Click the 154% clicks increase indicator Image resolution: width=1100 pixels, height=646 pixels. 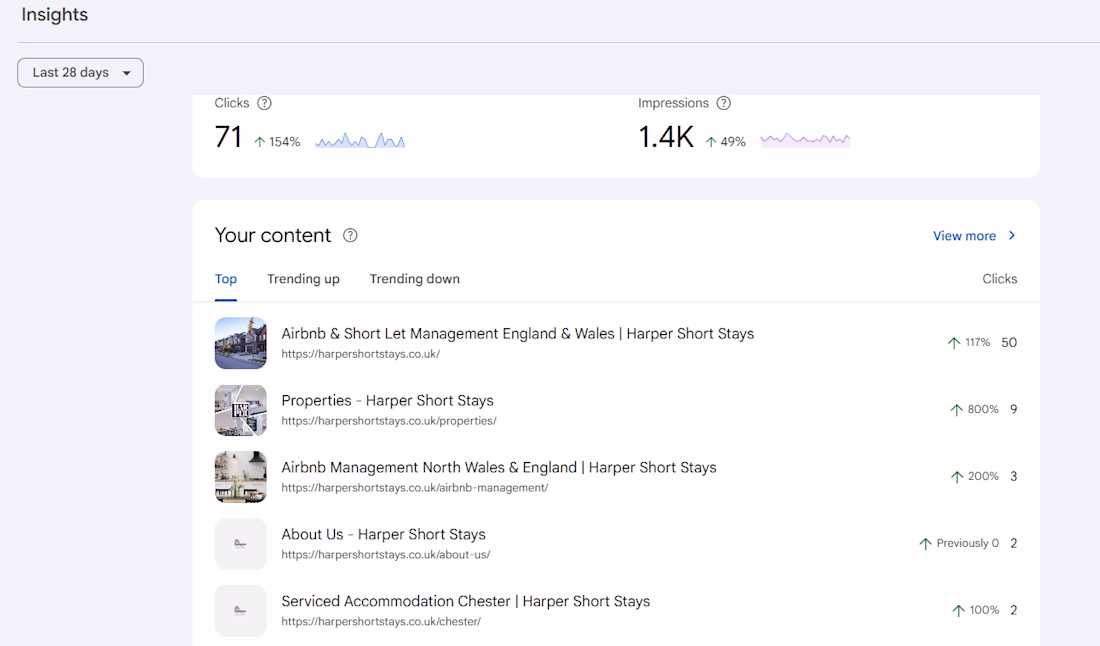[x=277, y=142]
